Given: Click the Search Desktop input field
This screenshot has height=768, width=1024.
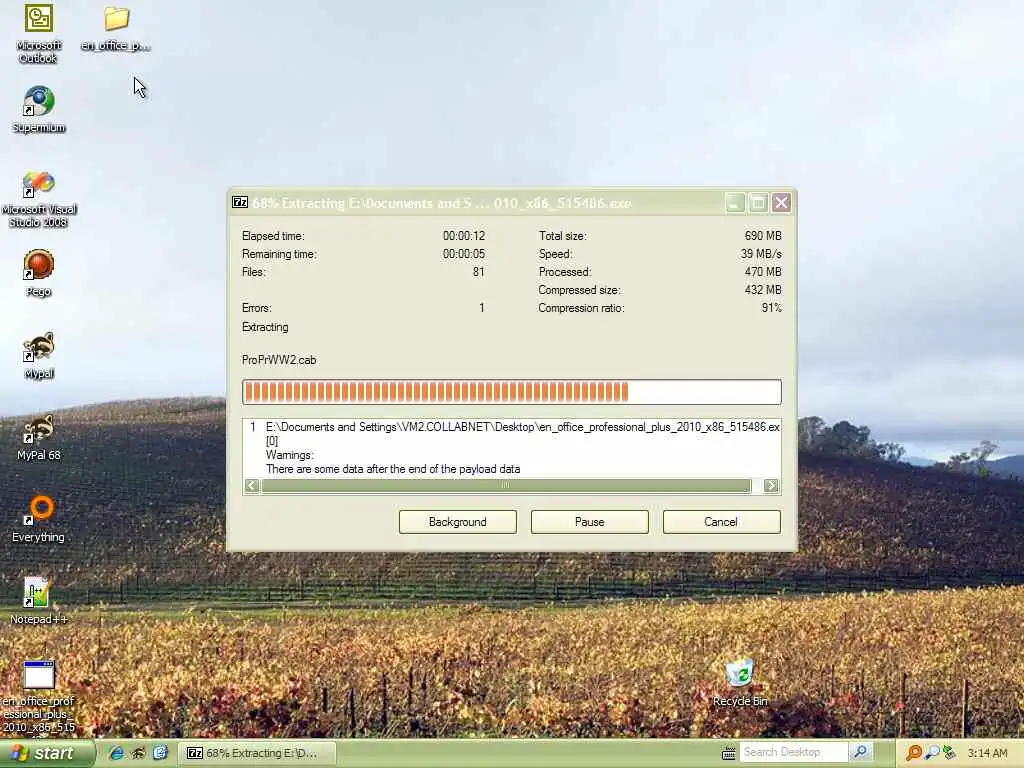Looking at the screenshot, I should (793, 752).
